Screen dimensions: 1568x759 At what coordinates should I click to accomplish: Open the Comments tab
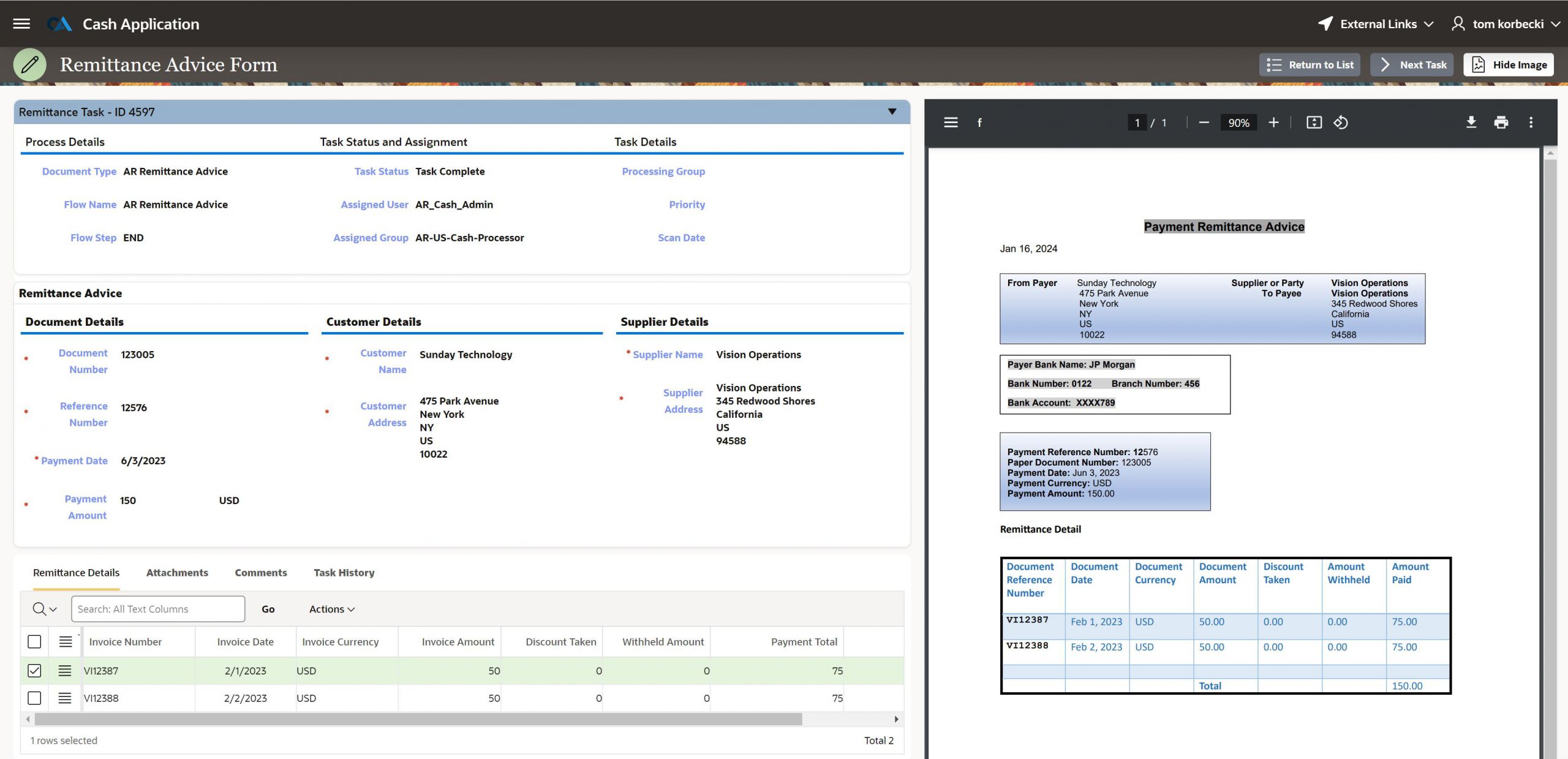click(x=261, y=573)
